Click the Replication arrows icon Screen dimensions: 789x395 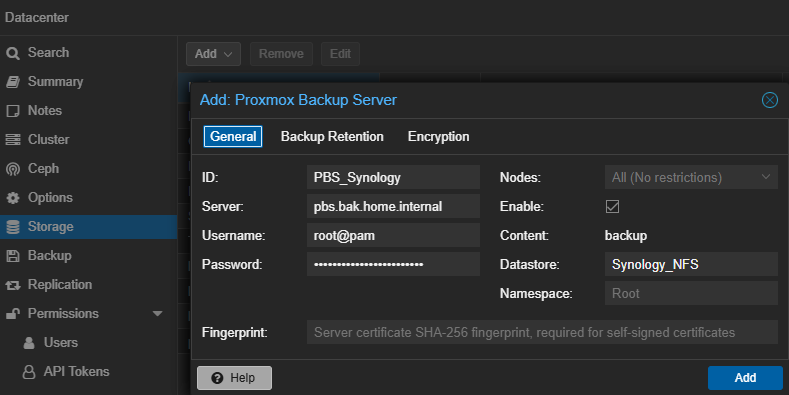13,285
